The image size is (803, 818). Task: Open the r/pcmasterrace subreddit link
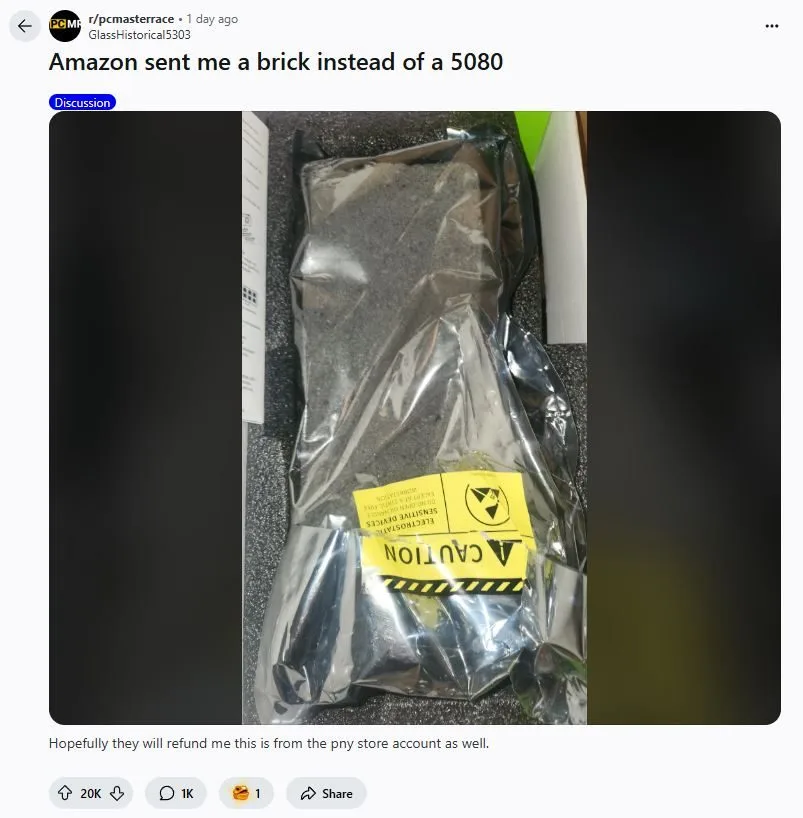(x=131, y=19)
